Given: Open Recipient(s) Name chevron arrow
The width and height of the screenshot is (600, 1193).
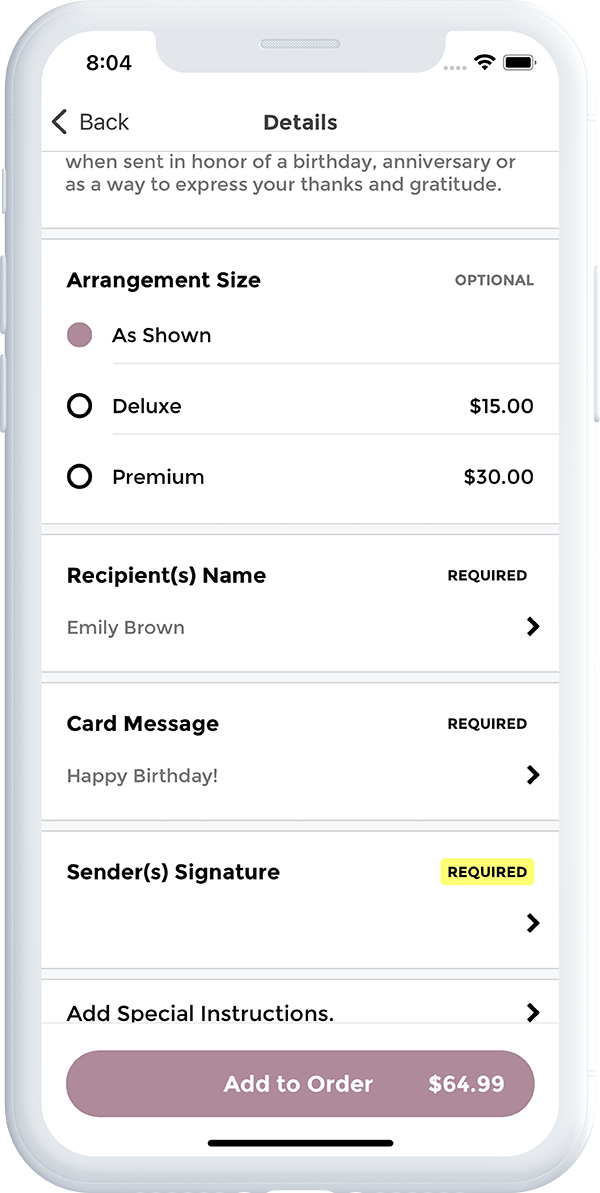Looking at the screenshot, I should (x=533, y=627).
